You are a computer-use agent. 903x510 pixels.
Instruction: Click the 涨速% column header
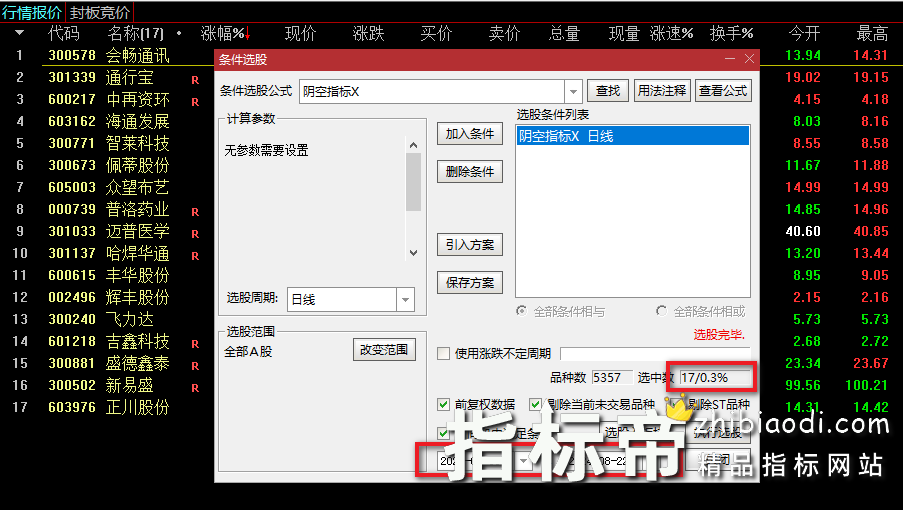pos(671,33)
